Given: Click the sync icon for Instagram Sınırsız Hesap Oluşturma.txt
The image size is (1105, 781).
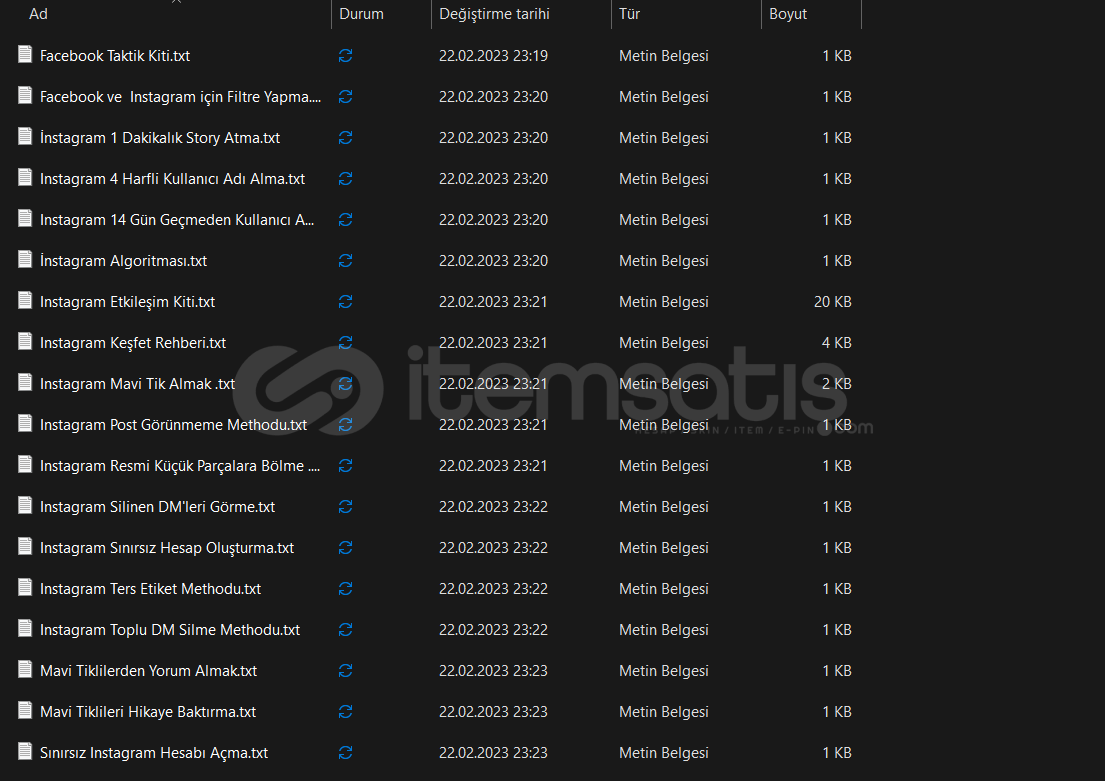Looking at the screenshot, I should (x=345, y=548).
